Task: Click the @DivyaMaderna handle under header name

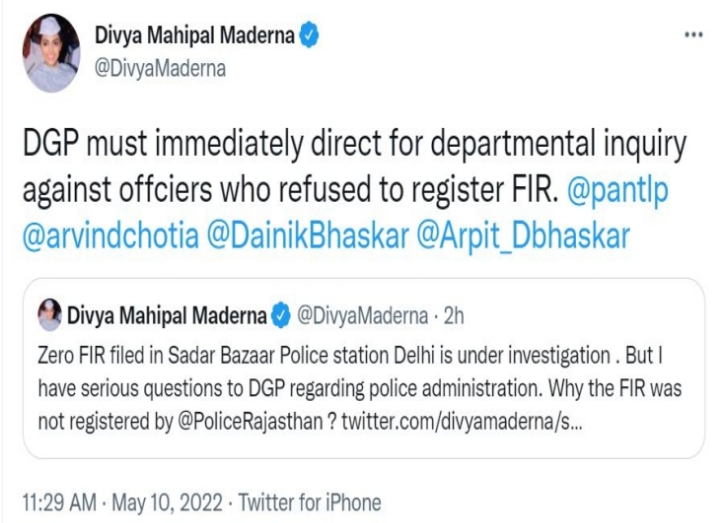Action: click(154, 68)
